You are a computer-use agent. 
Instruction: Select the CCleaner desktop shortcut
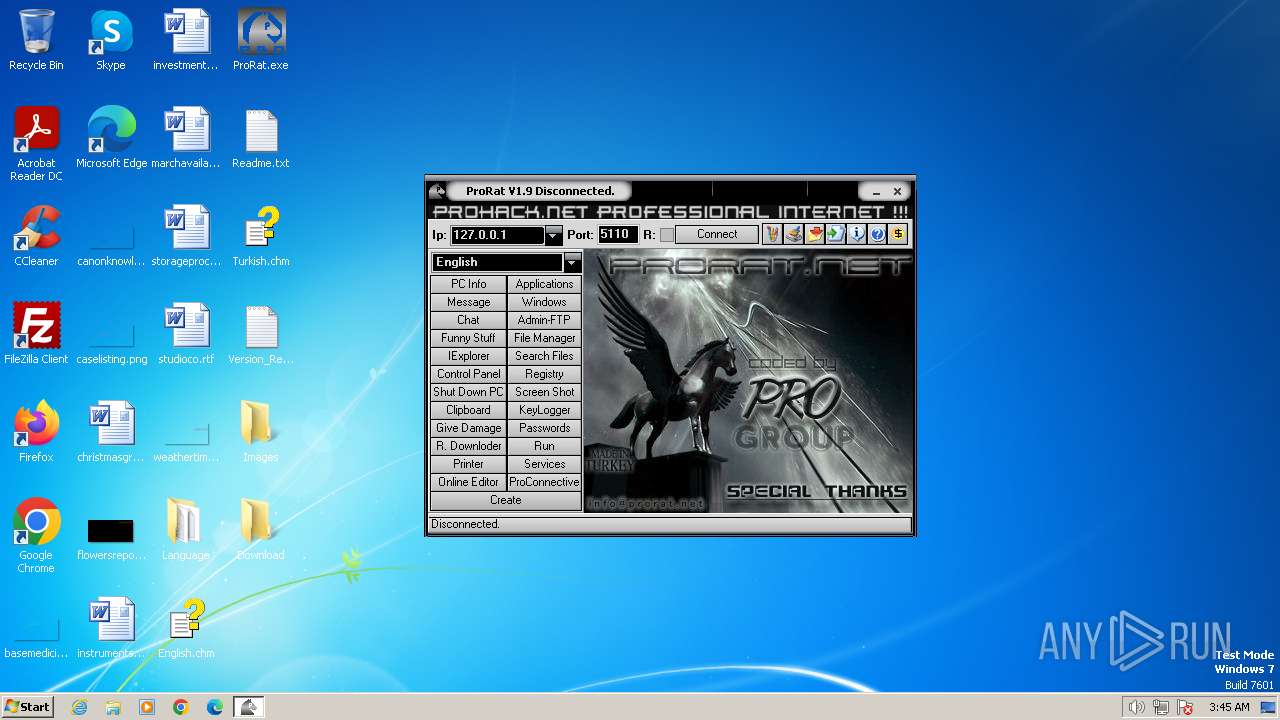pos(36,236)
